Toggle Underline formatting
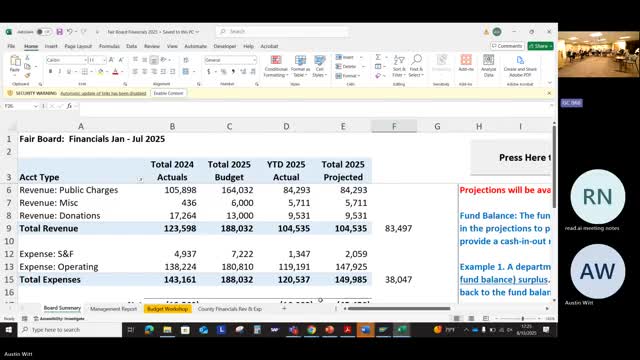 pos(69,71)
